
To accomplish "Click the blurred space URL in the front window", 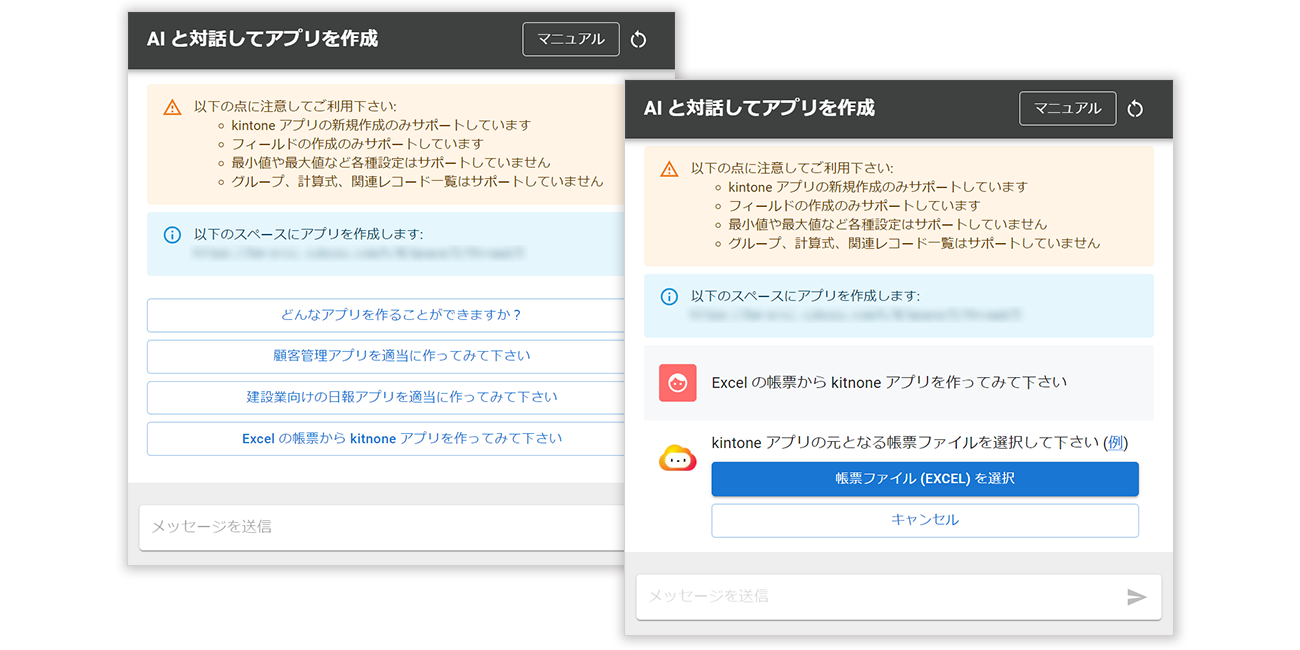I will point(856,315).
